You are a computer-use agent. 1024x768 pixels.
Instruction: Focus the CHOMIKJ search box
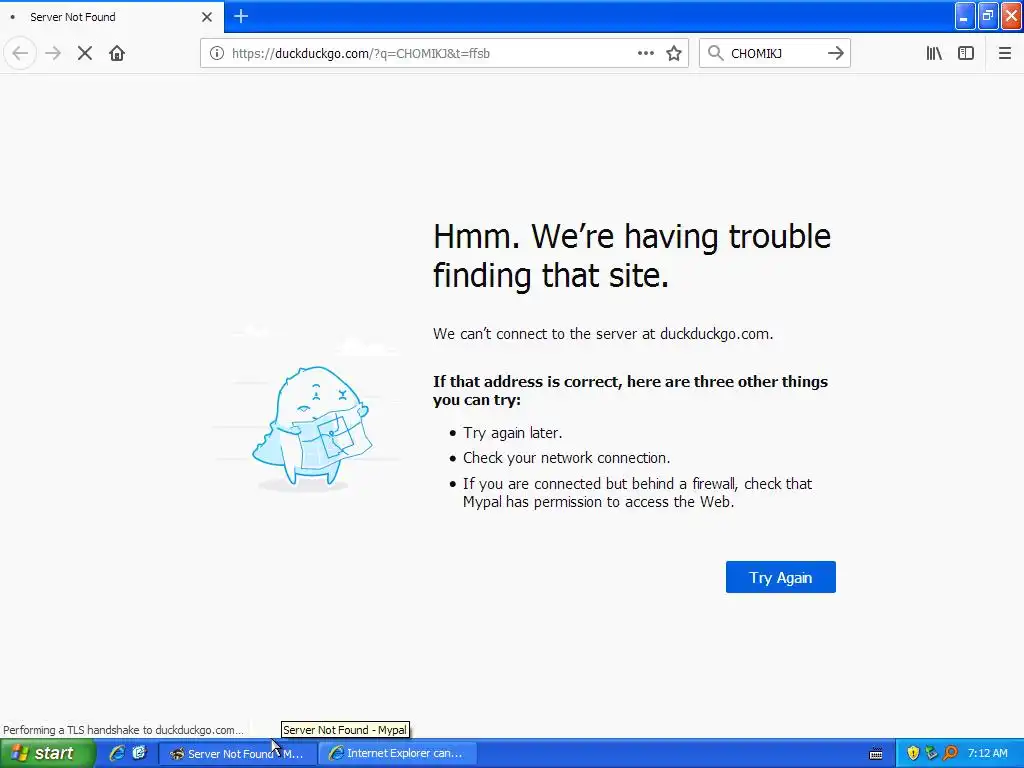click(774, 53)
